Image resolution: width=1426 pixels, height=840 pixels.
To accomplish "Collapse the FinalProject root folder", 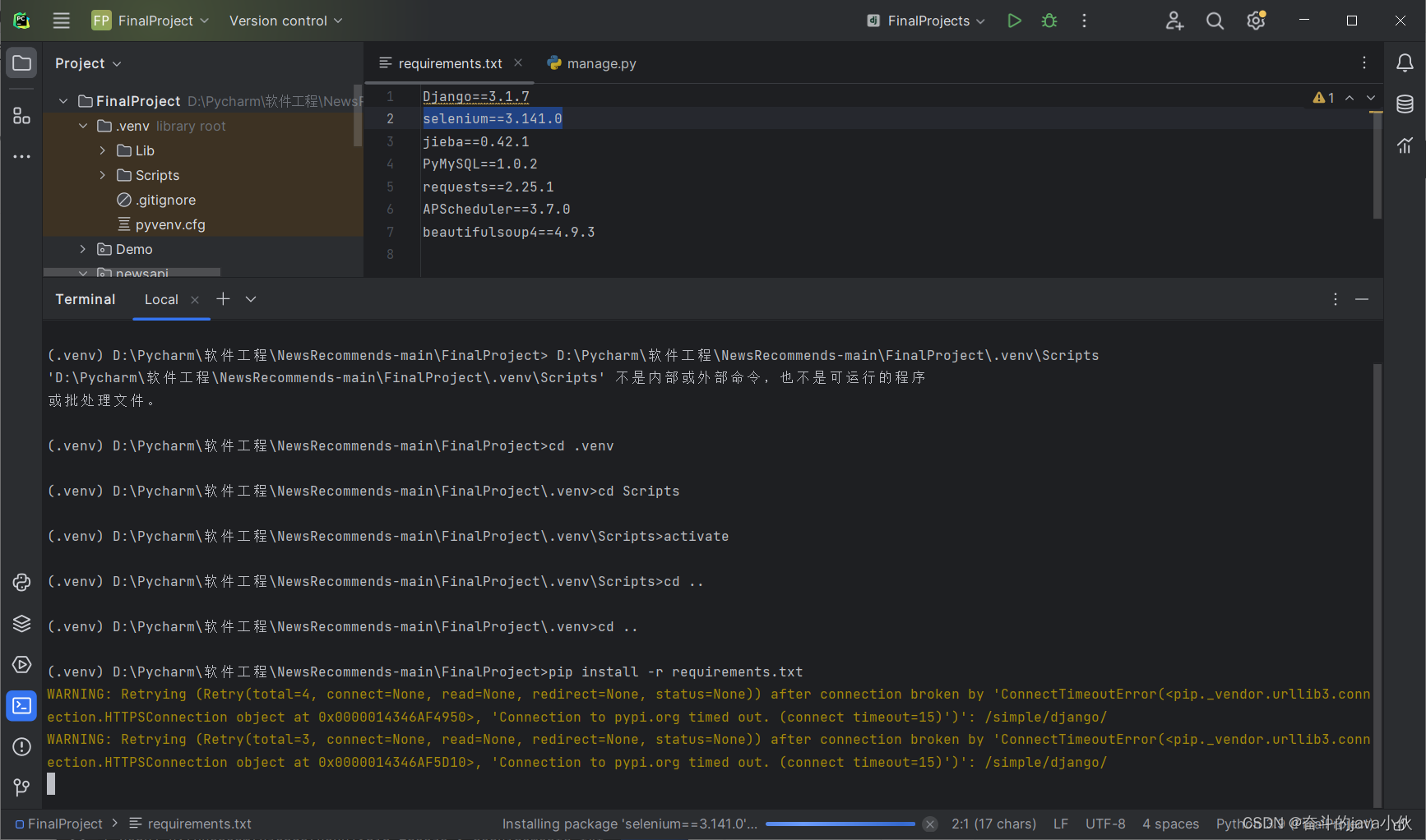I will tap(63, 101).
